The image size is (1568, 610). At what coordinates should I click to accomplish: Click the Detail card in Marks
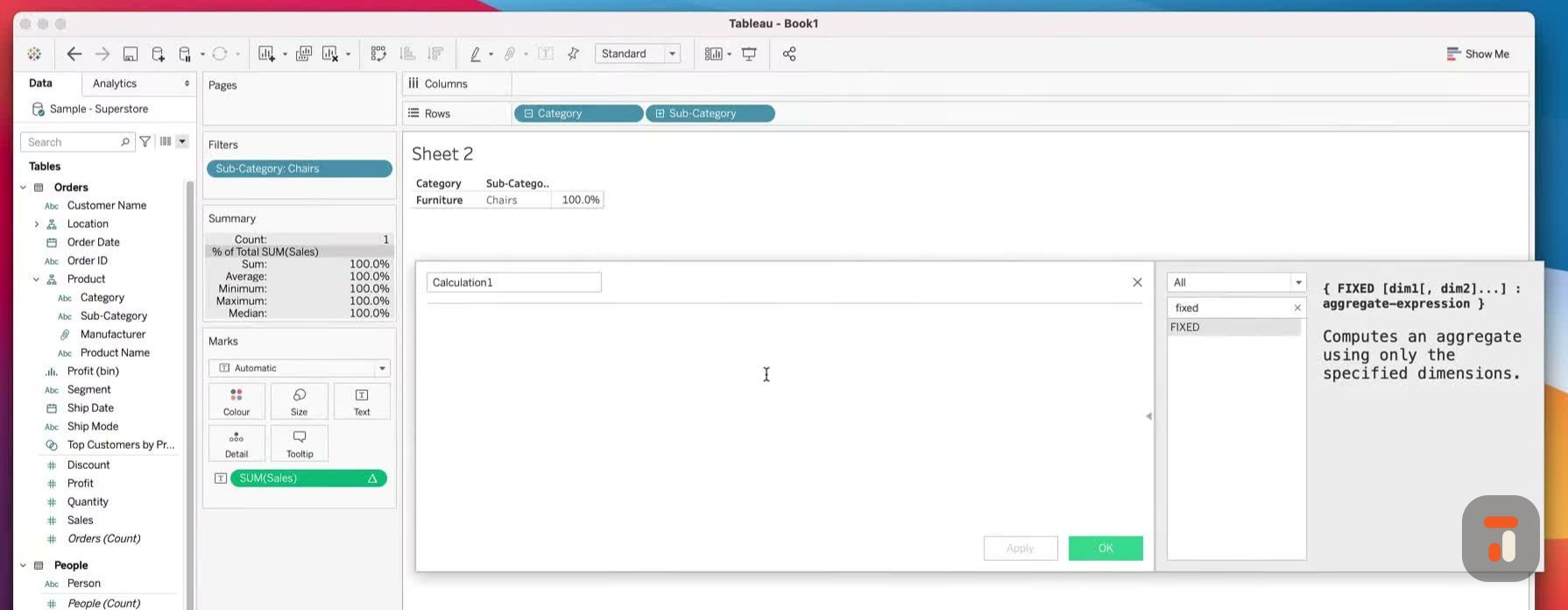(x=237, y=444)
